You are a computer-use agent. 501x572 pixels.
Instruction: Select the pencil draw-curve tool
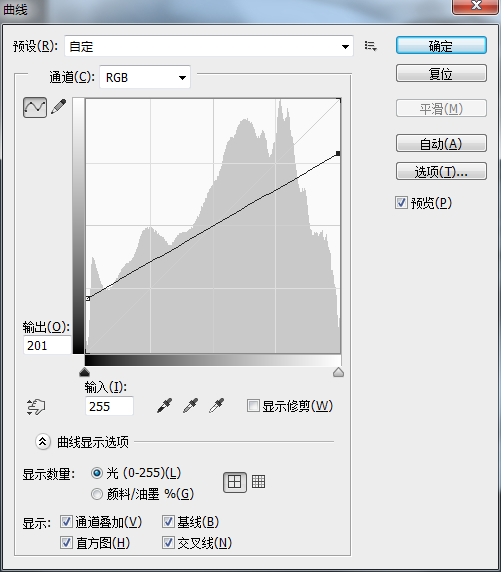coord(58,107)
